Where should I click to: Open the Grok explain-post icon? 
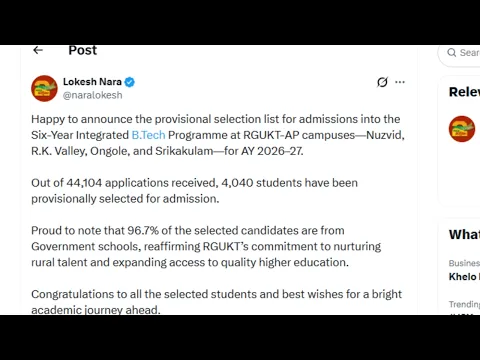click(382, 82)
